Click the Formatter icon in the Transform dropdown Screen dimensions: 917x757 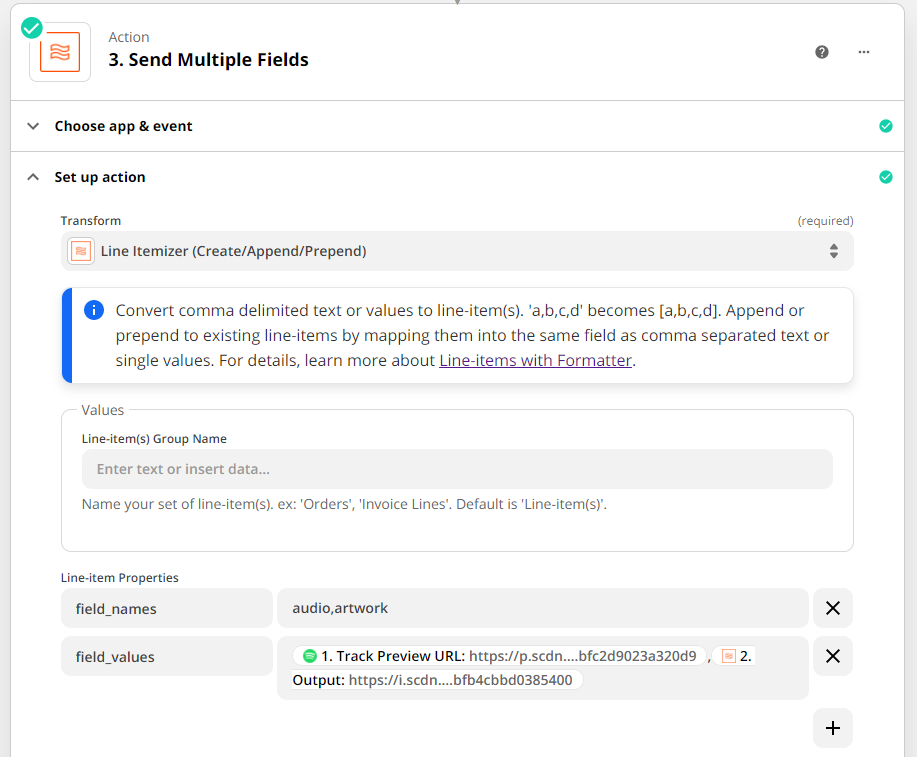pyautogui.click(x=81, y=251)
